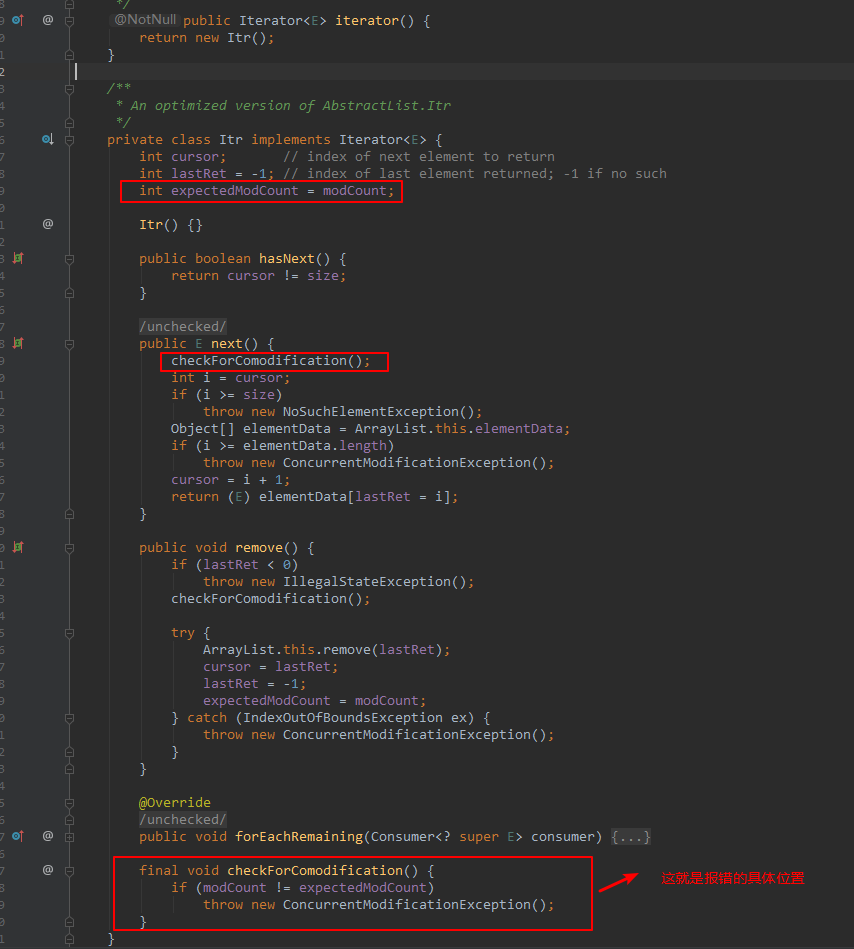Collapse the catch block fold marker
The width and height of the screenshot is (854, 949).
click(70, 718)
